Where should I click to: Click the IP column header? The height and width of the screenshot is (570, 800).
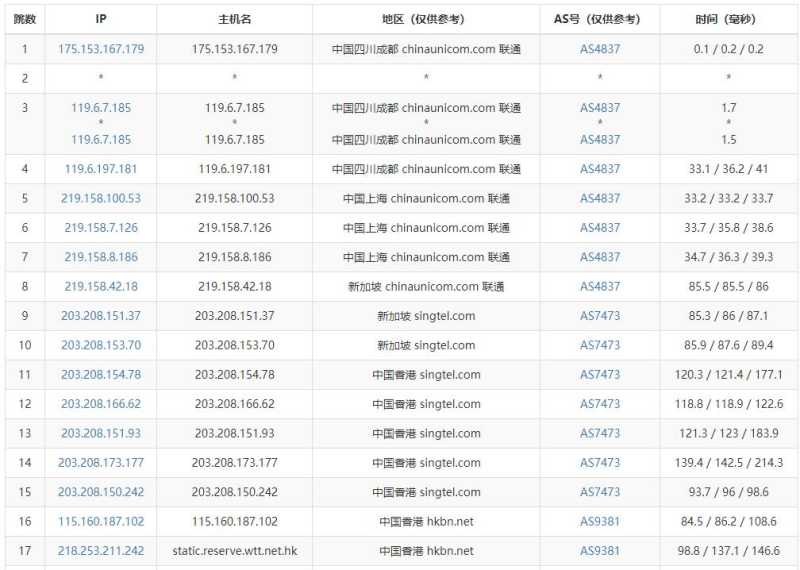coord(101,19)
